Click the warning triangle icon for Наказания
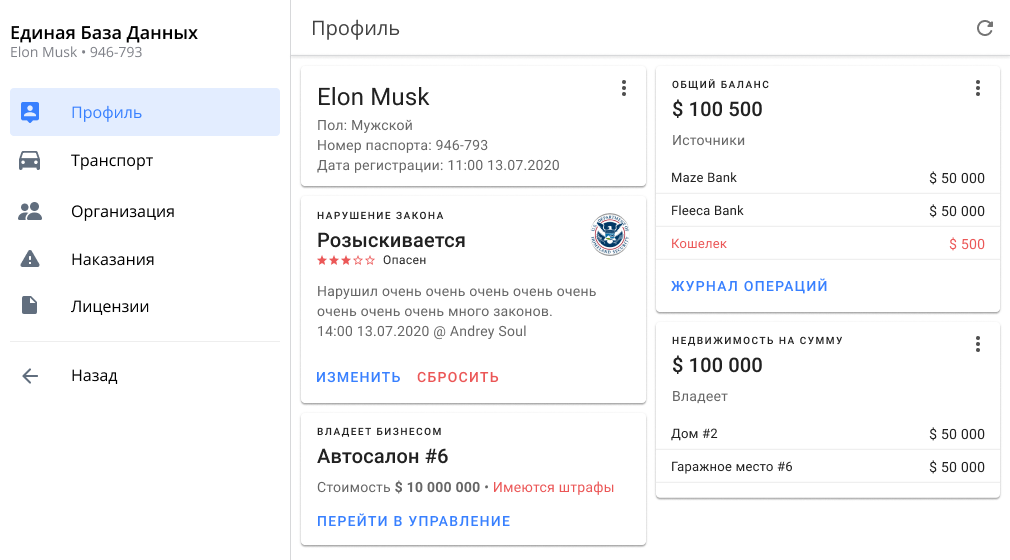Viewport: 1010px width, 560px height. pyautogui.click(x=30, y=259)
